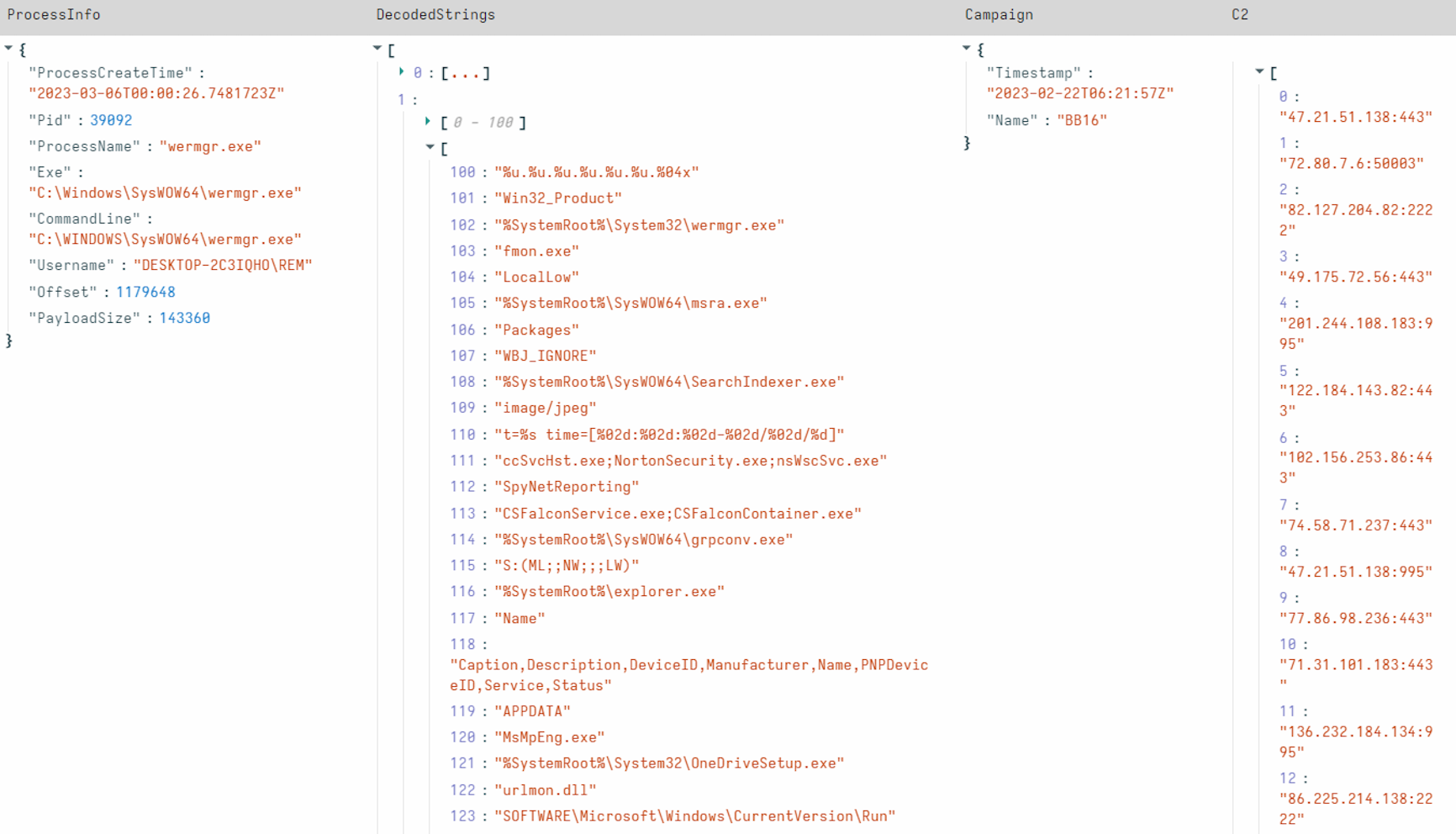Screen dimensions: 1456x834
Task: Expand the collapsed array at index 0
Action: click(x=402, y=72)
